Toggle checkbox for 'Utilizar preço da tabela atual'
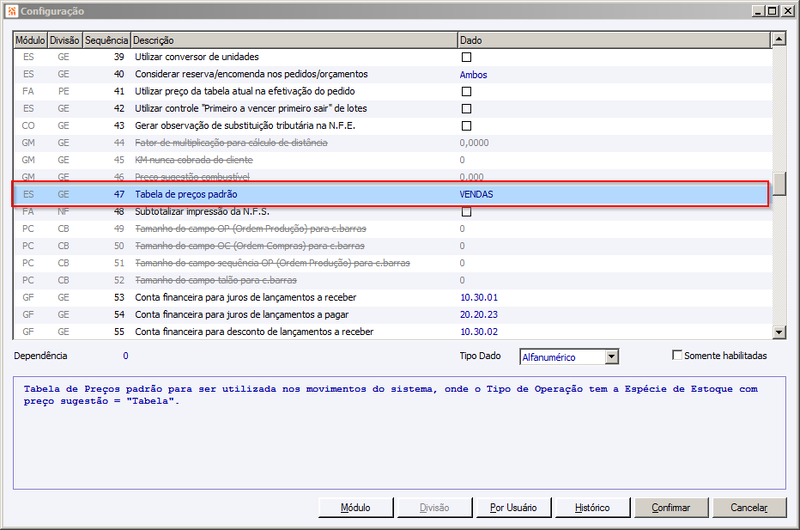The image size is (800, 530). 466,91
